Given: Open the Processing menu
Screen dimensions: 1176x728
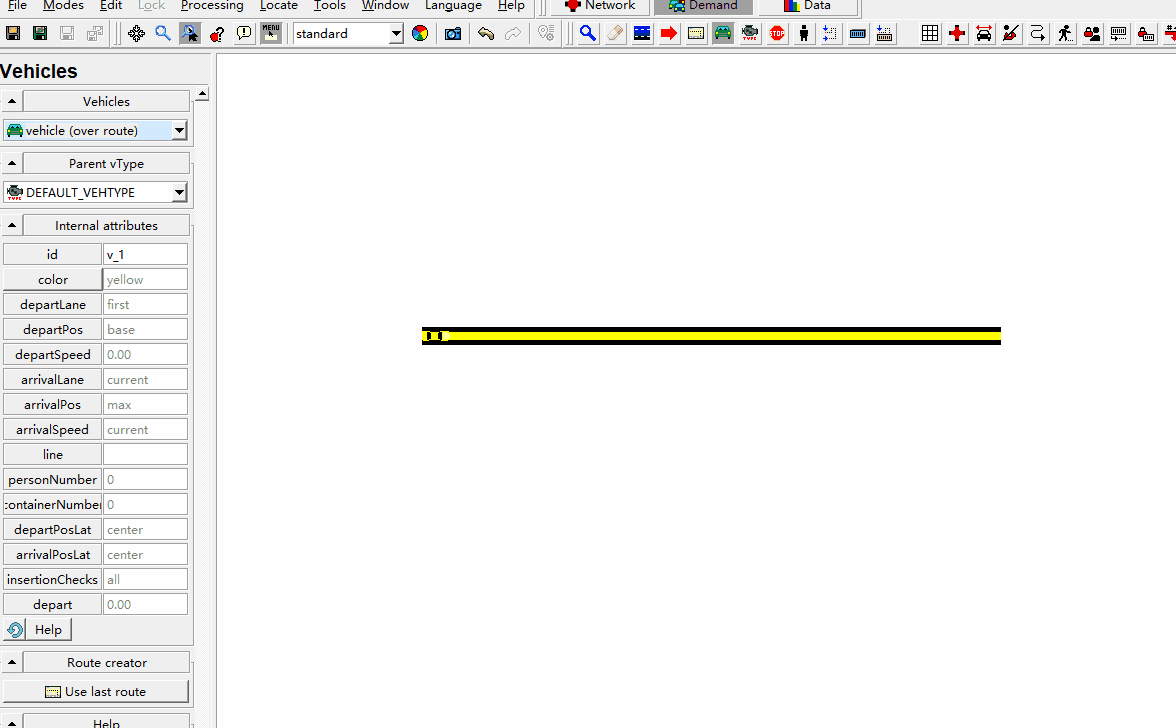Looking at the screenshot, I should [x=212, y=5].
